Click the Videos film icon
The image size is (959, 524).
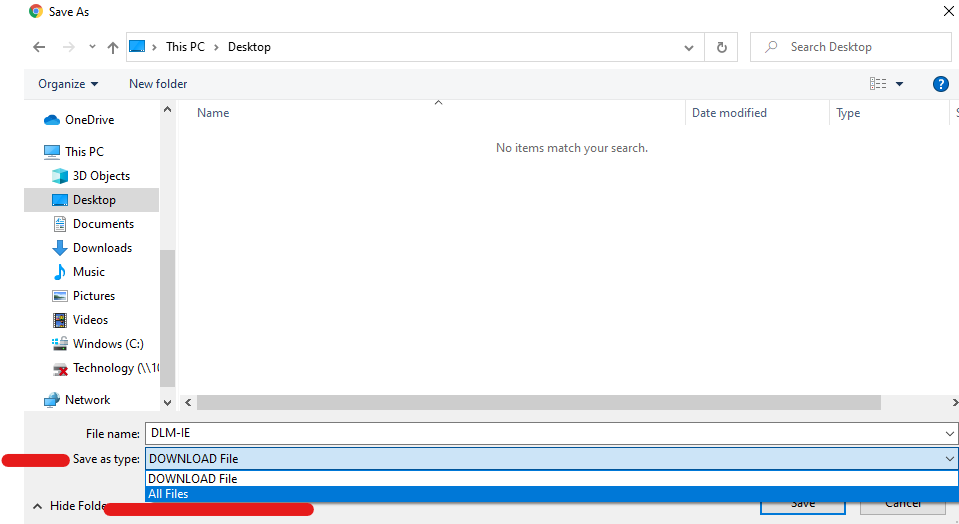[x=59, y=320]
